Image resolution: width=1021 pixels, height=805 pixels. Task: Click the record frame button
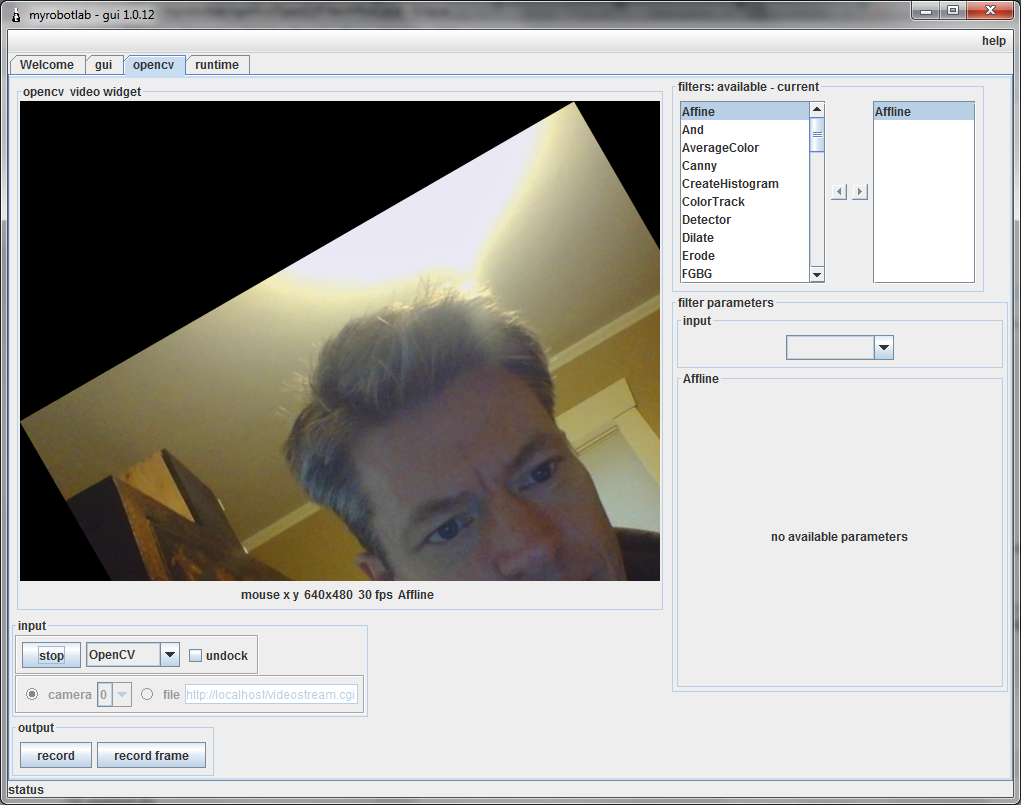151,756
